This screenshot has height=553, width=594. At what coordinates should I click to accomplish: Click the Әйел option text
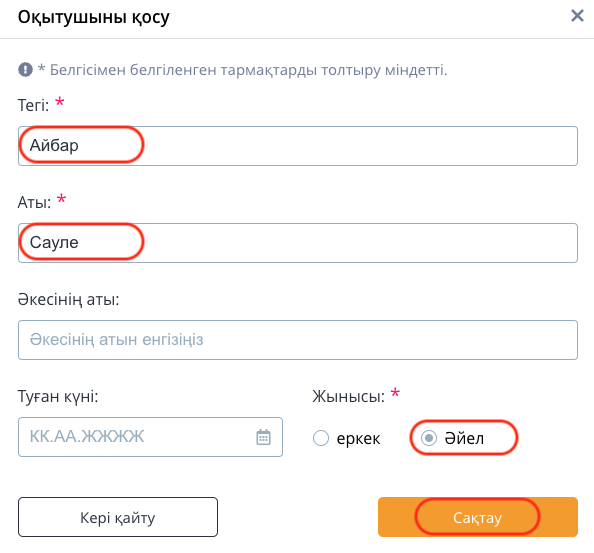464,438
